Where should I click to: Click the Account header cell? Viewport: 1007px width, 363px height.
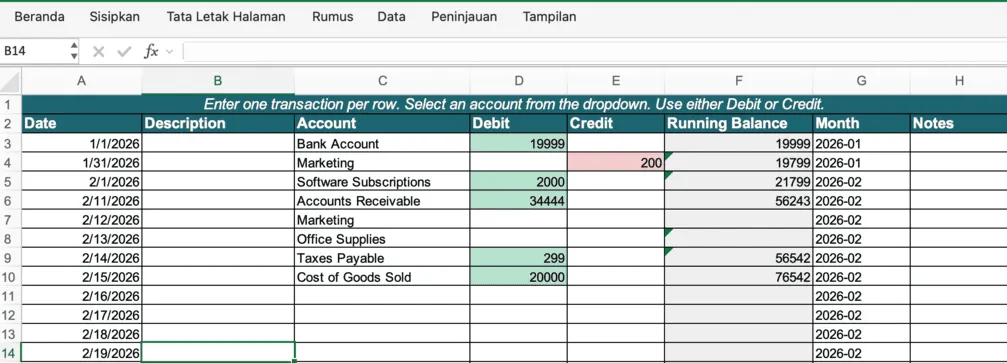(382, 123)
